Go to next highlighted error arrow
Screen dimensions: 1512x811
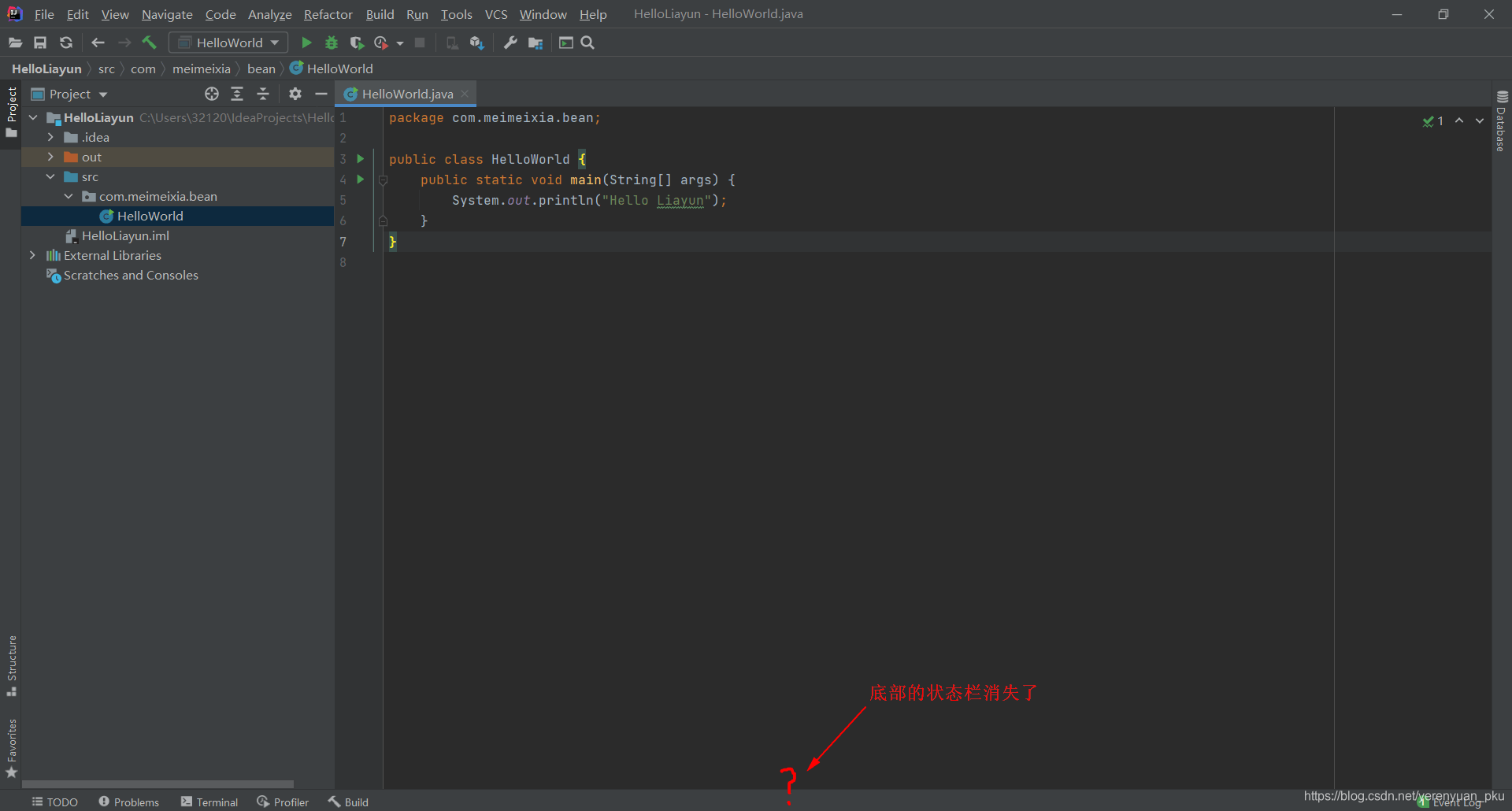[1480, 120]
